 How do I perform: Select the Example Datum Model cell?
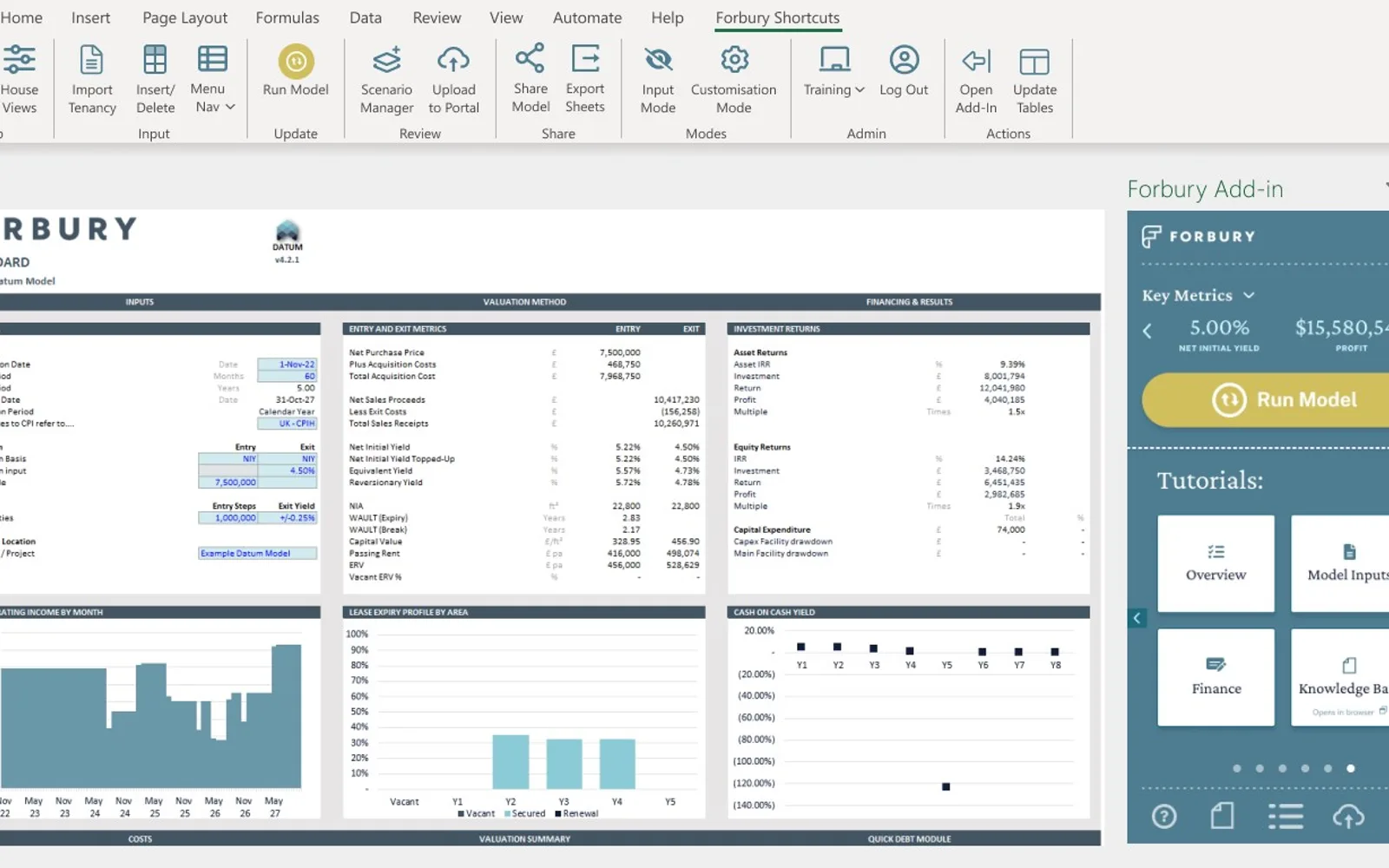[x=258, y=553]
